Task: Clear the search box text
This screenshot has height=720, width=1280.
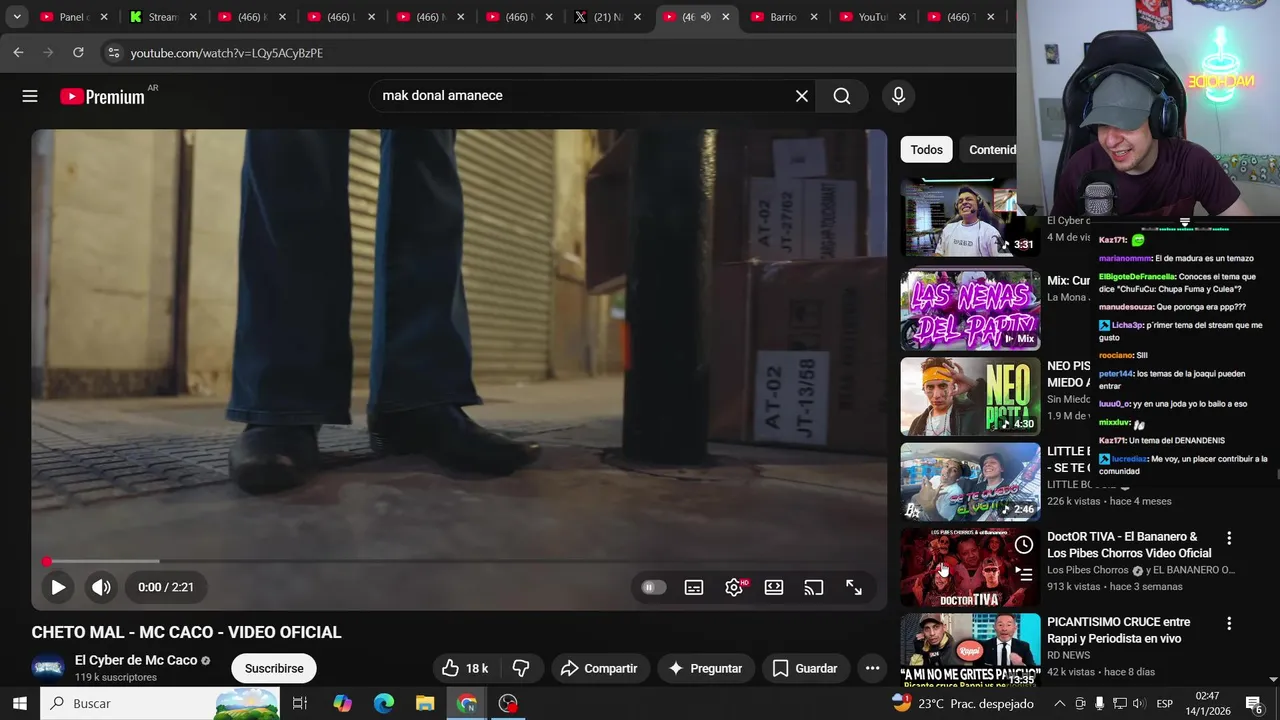Action: pos(801,96)
